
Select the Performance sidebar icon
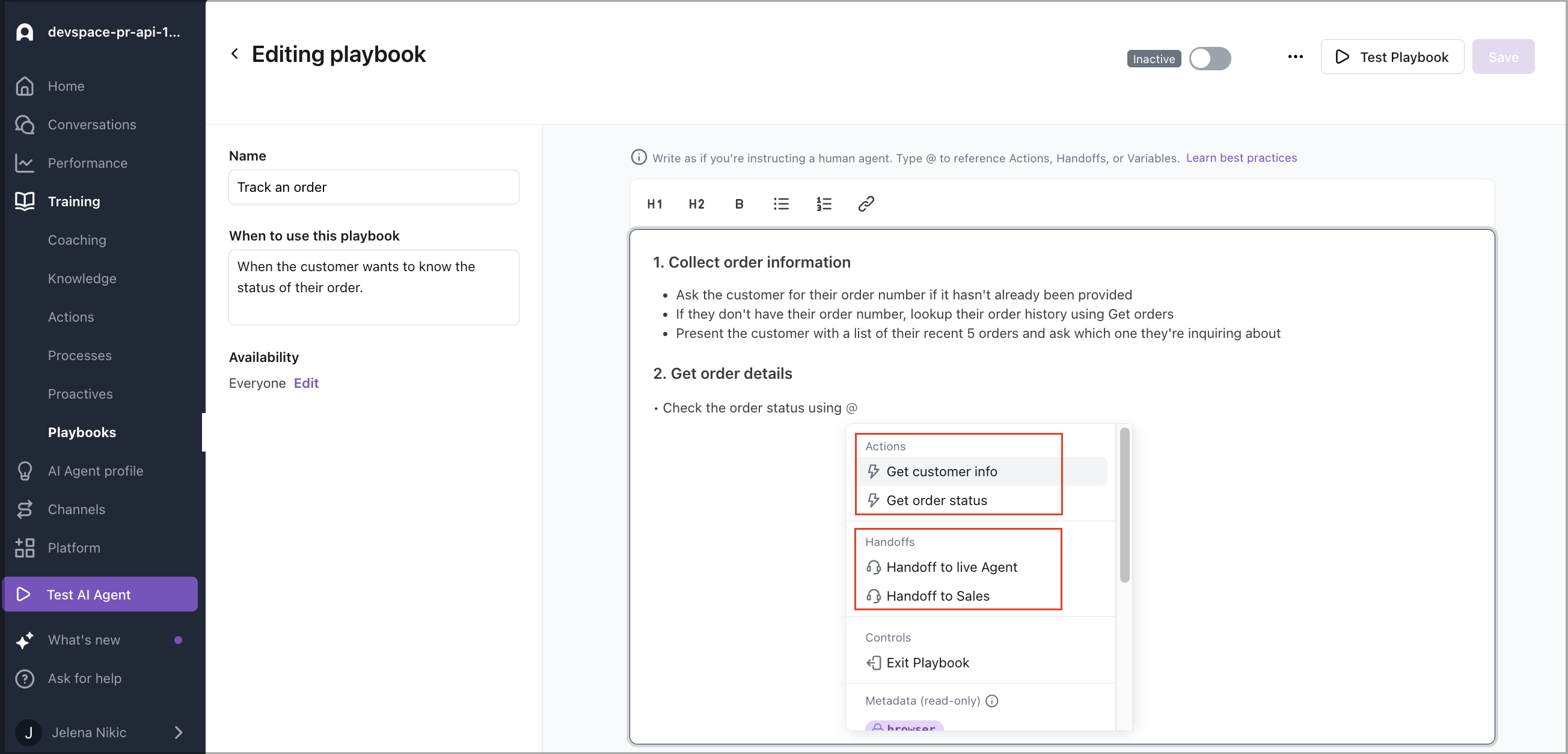pos(24,162)
